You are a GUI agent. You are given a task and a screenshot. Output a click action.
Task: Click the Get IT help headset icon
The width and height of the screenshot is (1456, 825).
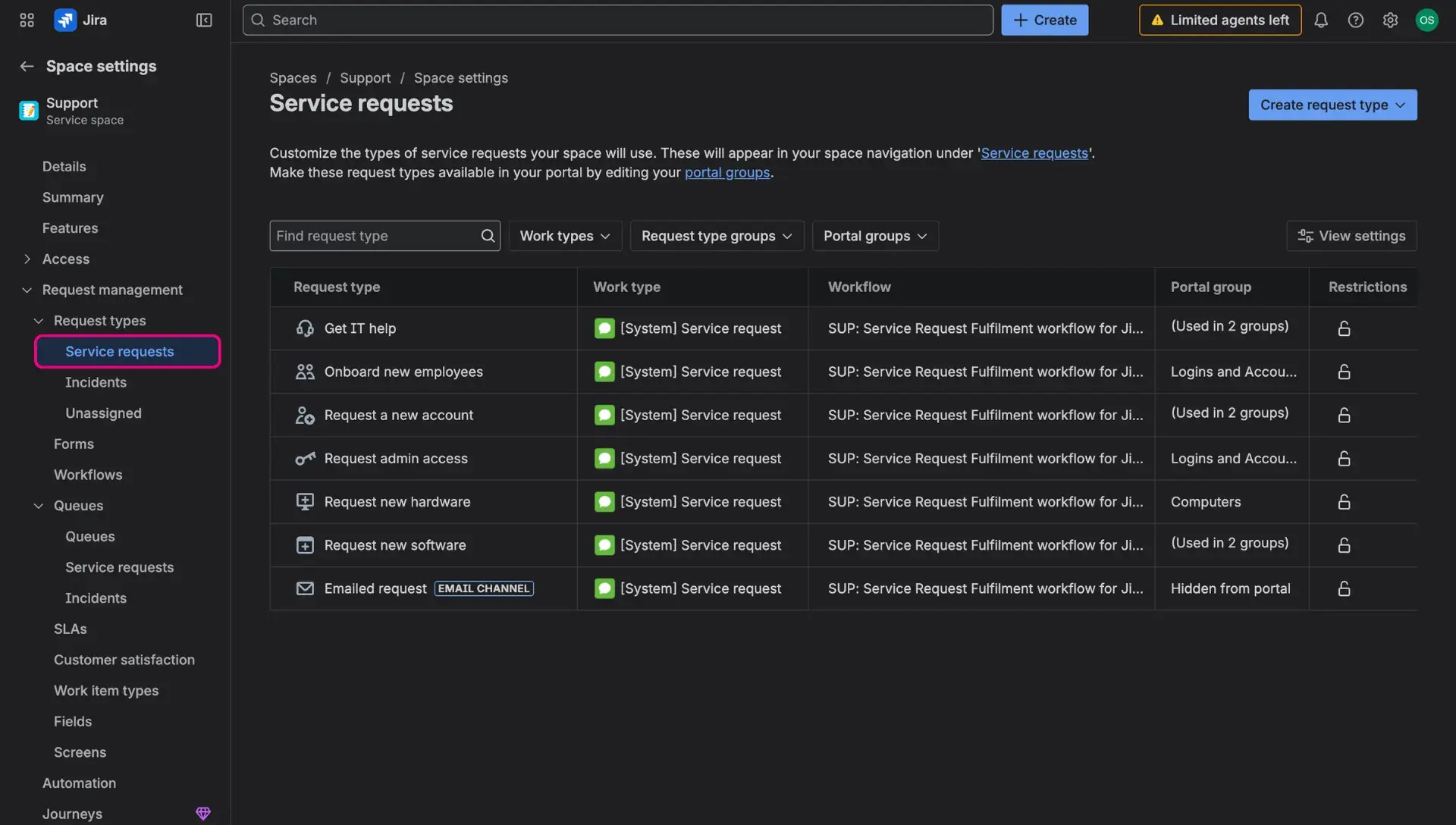[x=304, y=328]
